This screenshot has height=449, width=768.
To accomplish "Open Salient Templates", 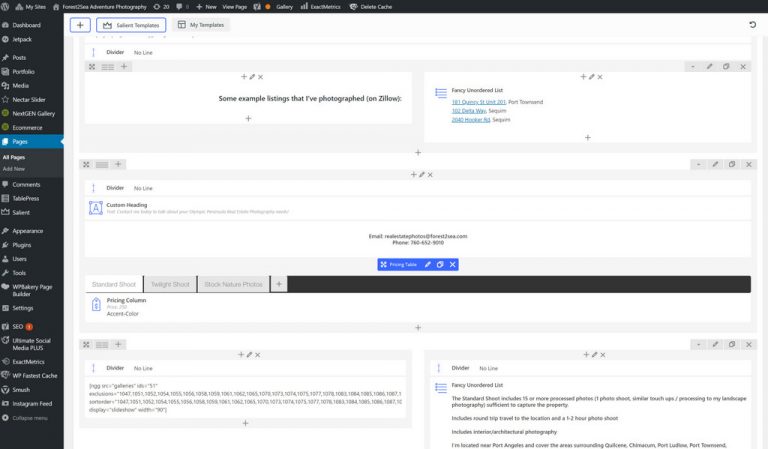I will coord(131,24).
